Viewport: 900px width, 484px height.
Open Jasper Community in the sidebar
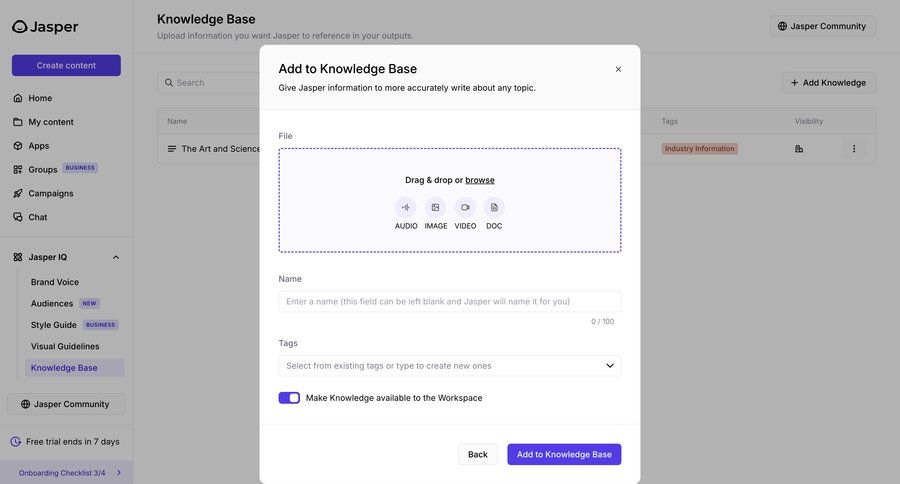coord(66,404)
